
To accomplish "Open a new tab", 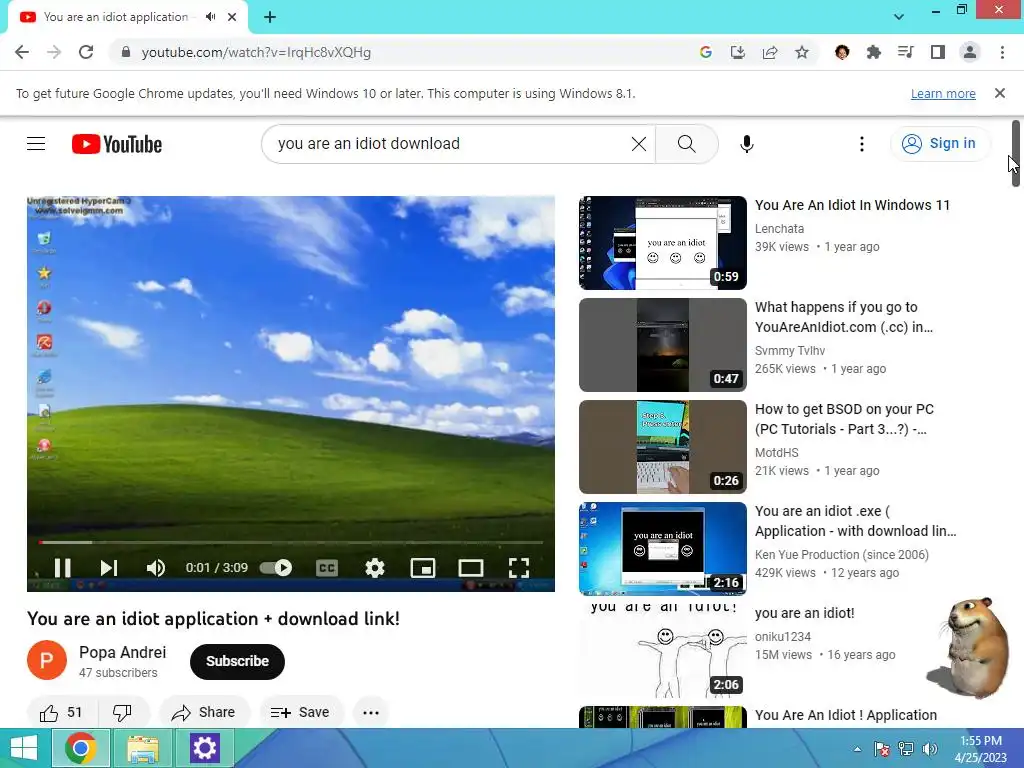I will pos(270,17).
